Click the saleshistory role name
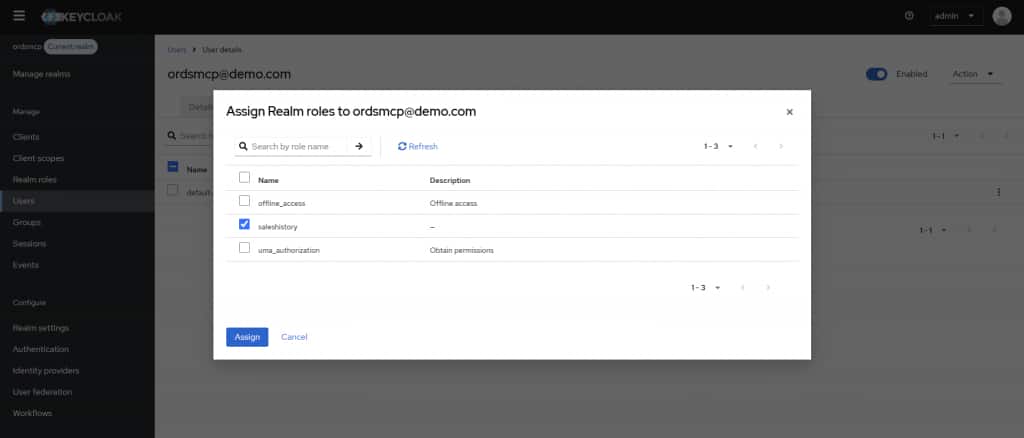Image resolution: width=1024 pixels, height=438 pixels. pos(278,227)
